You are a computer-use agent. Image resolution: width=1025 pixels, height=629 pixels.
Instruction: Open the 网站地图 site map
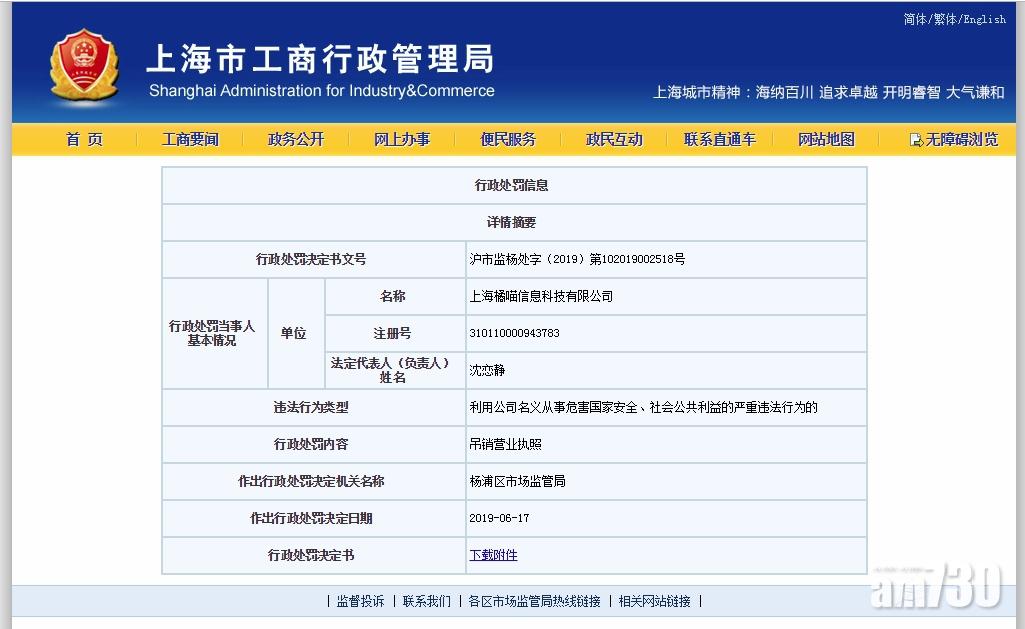coord(826,140)
